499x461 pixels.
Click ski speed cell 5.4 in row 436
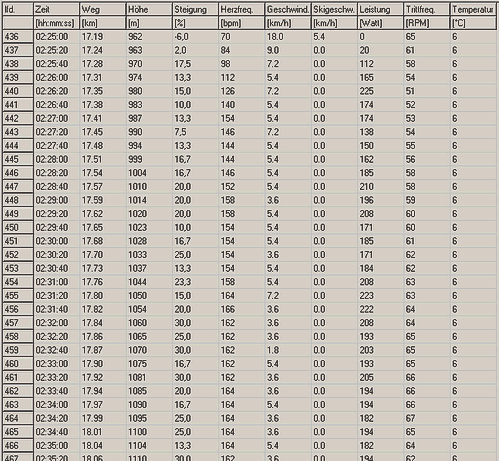click(x=334, y=37)
